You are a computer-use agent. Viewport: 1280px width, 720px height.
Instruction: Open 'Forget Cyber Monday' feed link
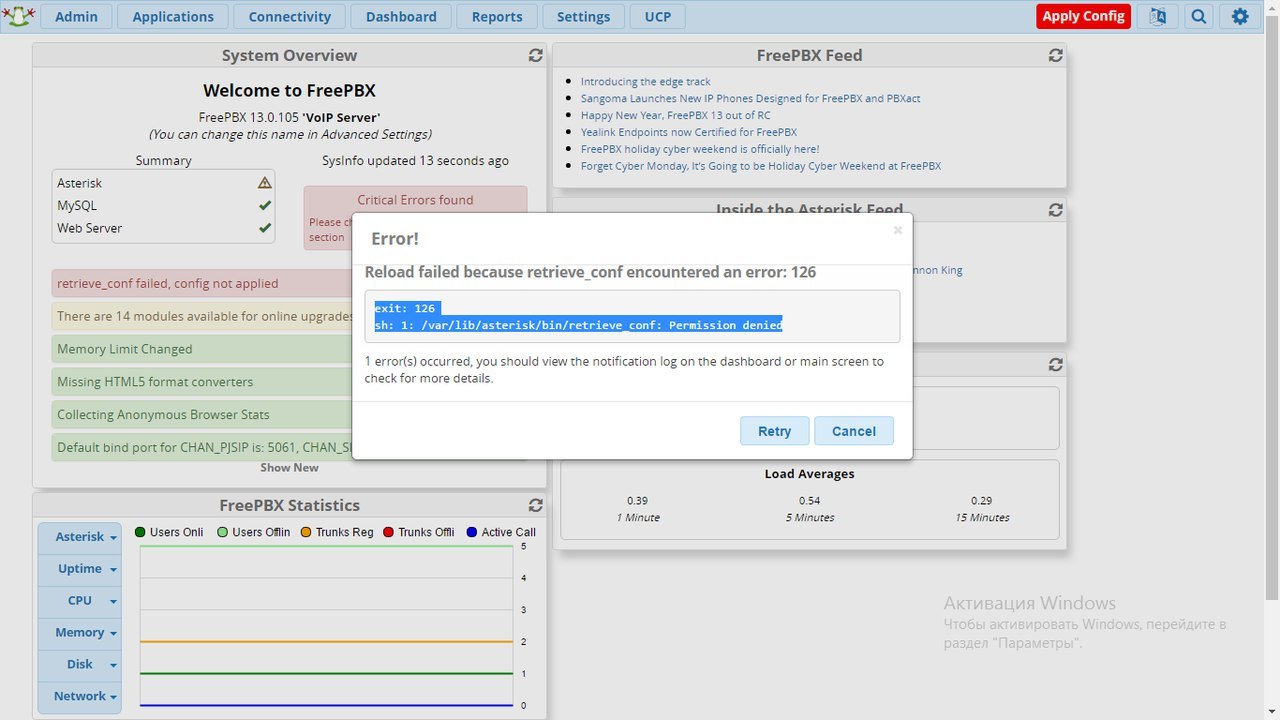click(761, 166)
